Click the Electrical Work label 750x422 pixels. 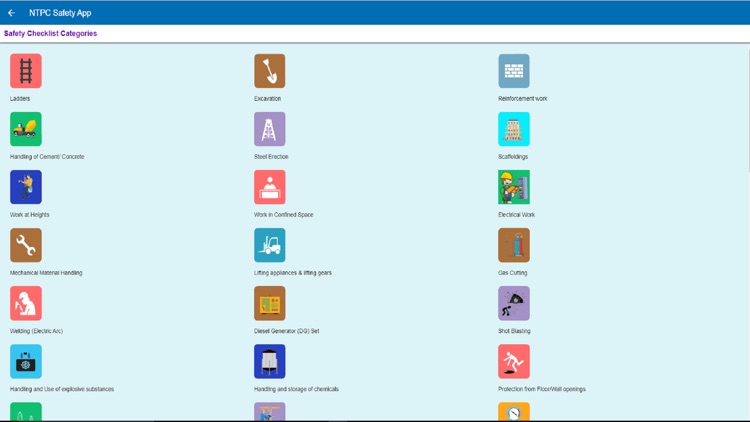tap(516, 215)
